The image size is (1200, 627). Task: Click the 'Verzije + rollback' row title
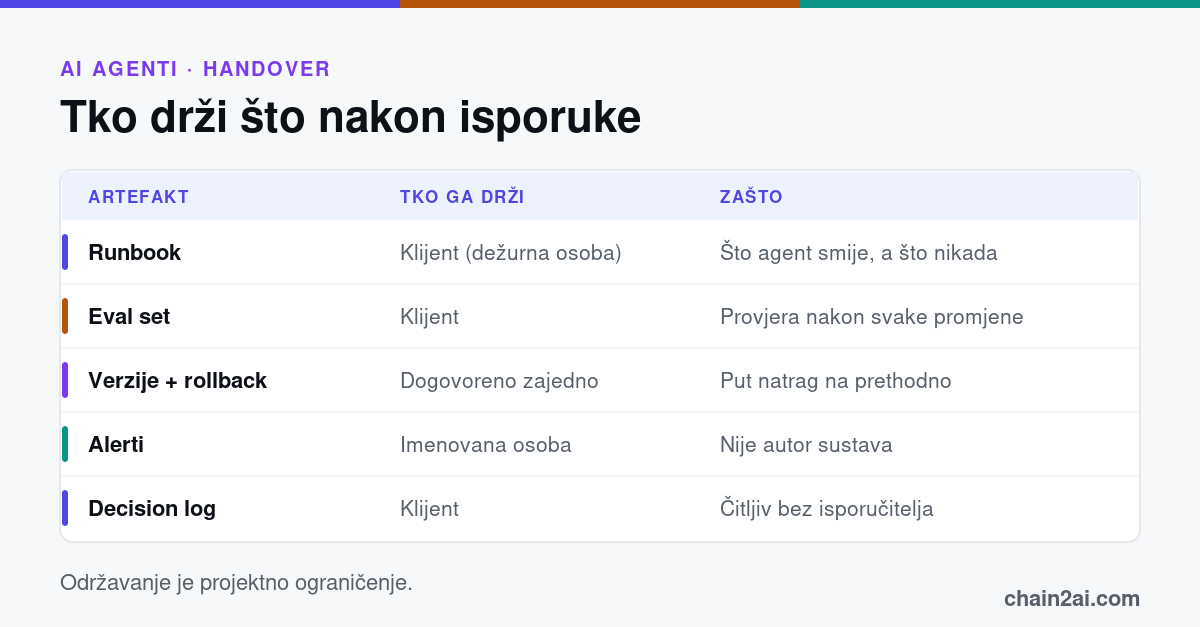tap(178, 381)
